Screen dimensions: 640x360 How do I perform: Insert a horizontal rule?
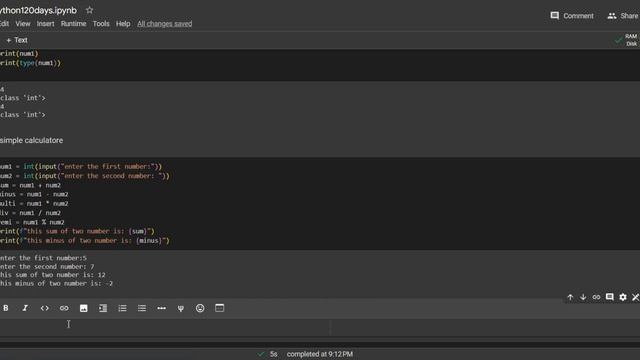(x=161, y=308)
